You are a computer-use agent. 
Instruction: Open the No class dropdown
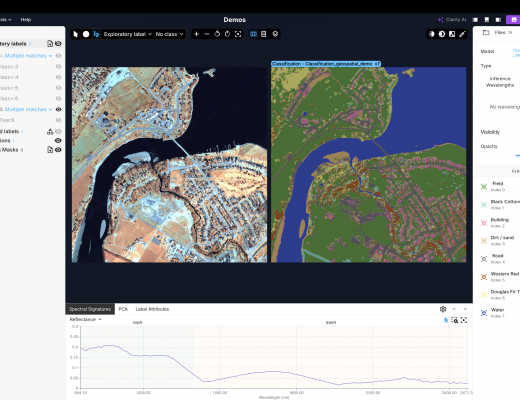click(169, 34)
